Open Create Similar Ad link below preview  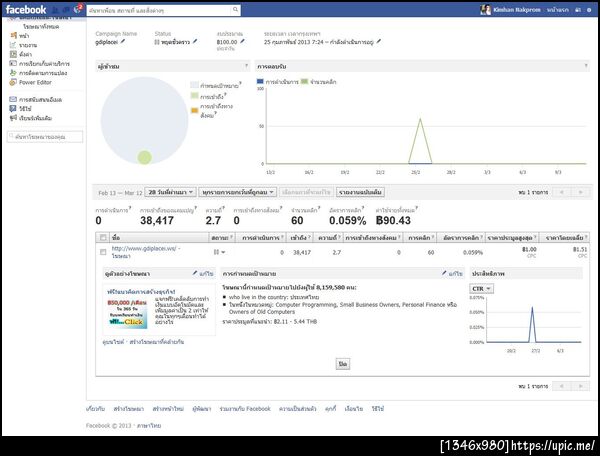(157, 342)
